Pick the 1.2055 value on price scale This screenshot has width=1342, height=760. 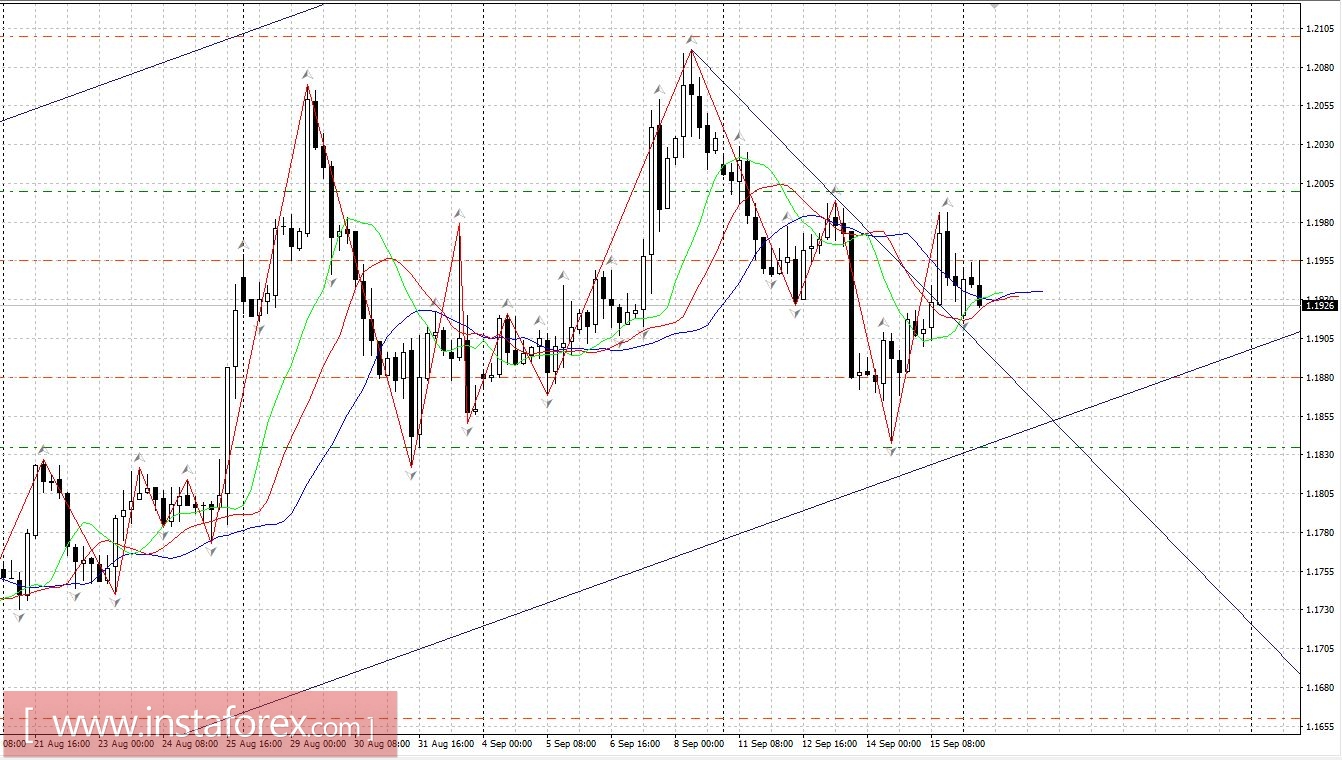pos(1321,106)
